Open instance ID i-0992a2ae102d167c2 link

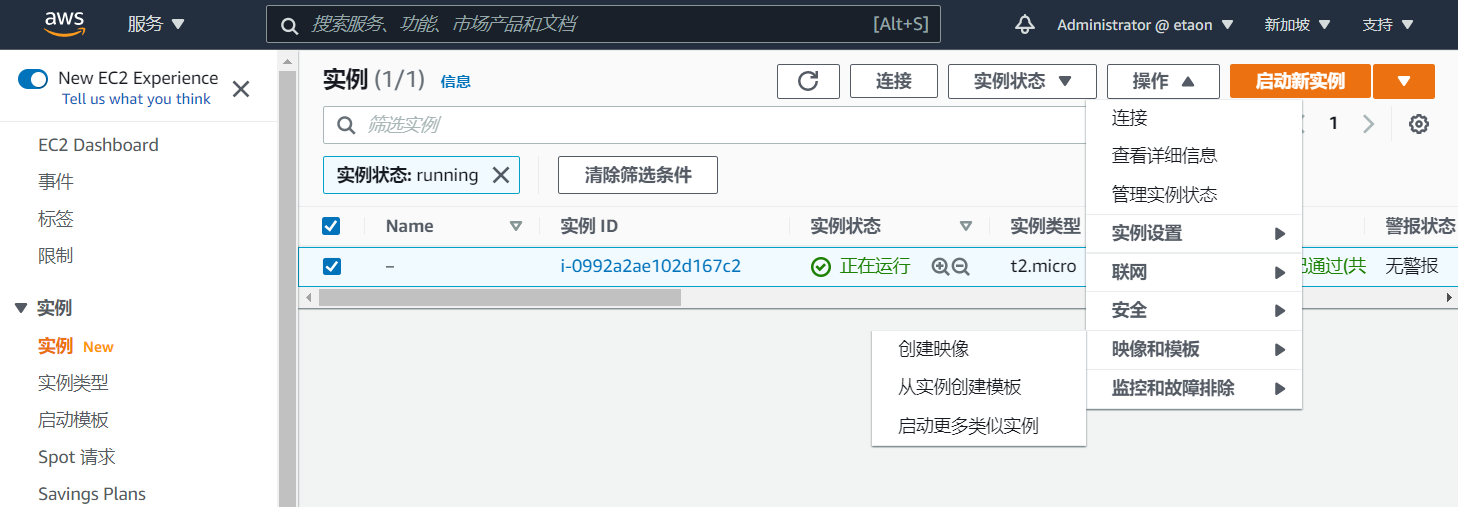tap(651, 266)
